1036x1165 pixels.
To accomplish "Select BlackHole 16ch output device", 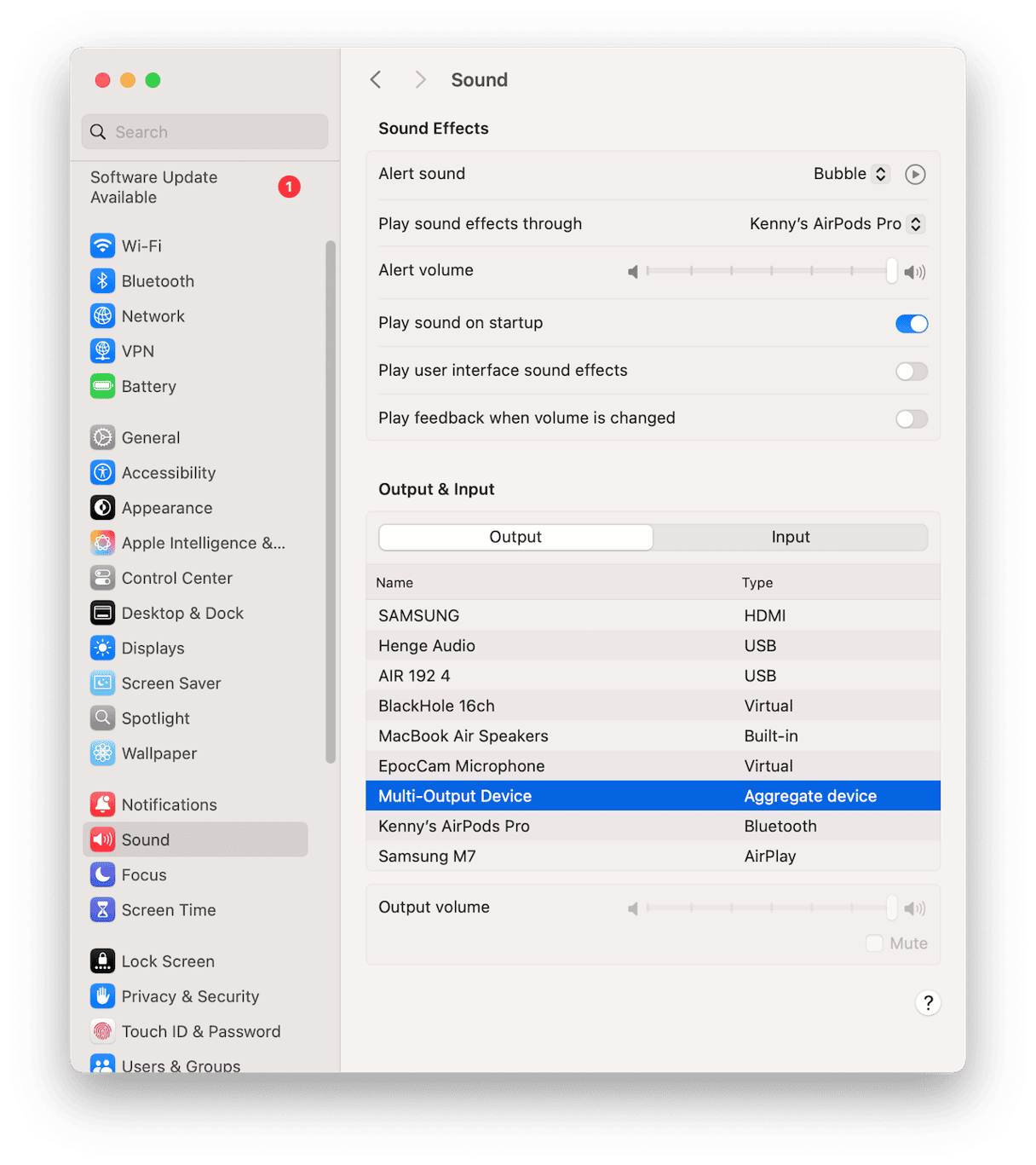I will (x=653, y=706).
